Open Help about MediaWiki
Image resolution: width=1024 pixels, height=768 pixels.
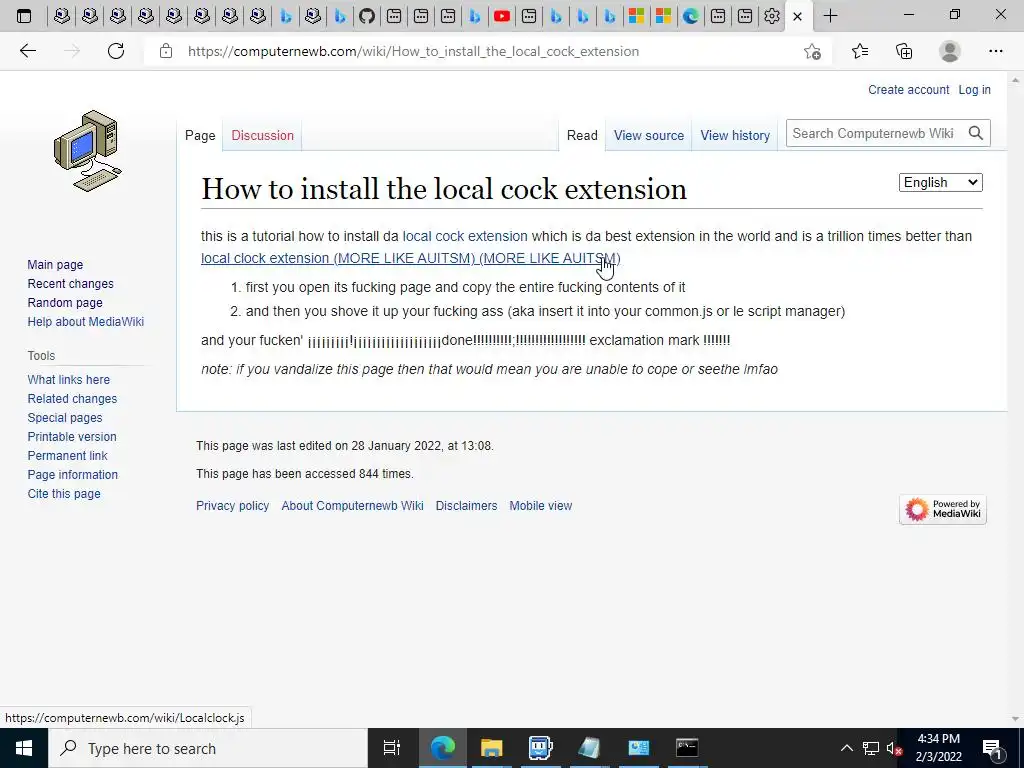[86, 321]
